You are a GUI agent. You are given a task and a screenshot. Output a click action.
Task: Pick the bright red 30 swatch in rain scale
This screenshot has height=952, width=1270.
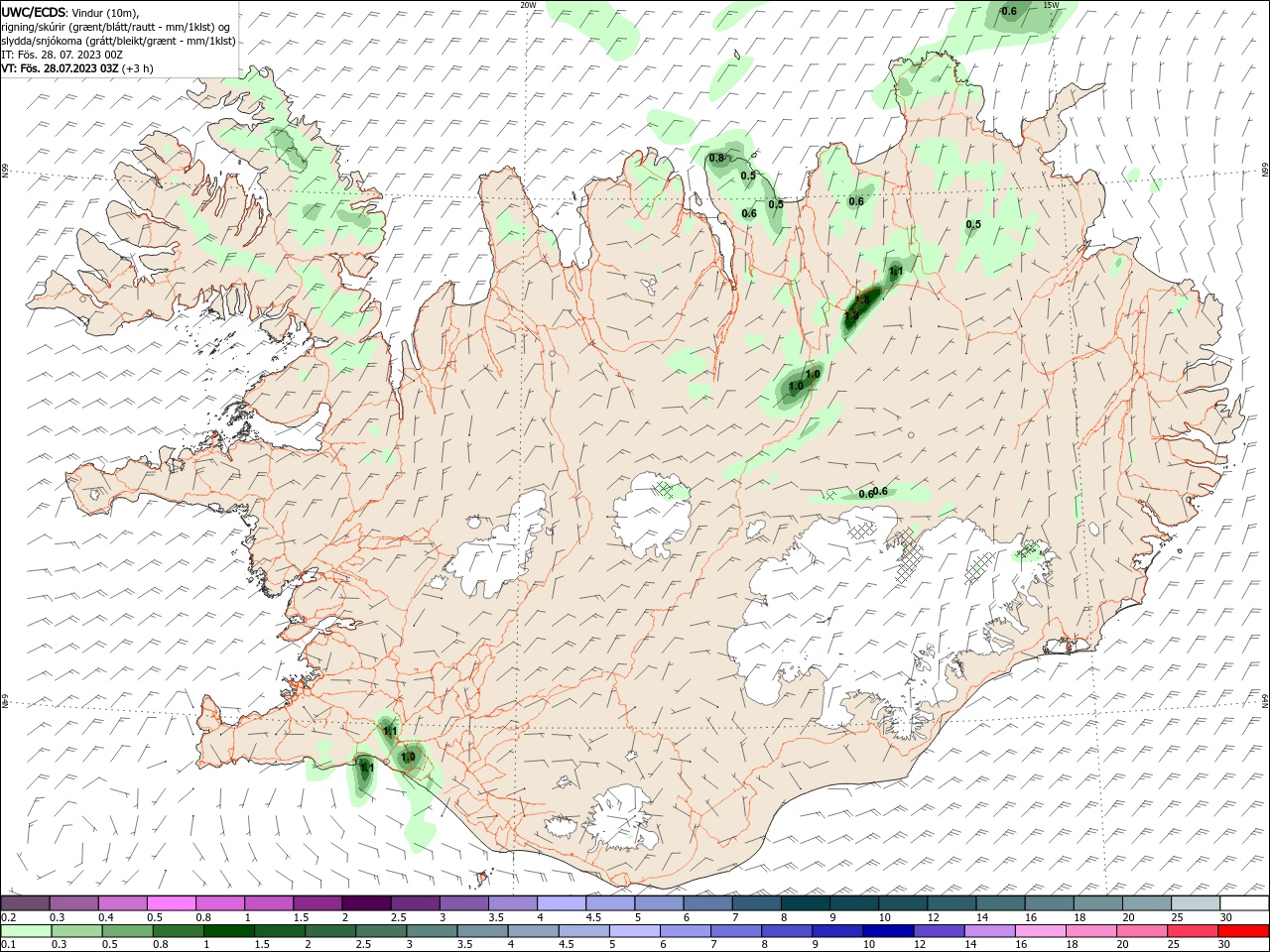(x=1244, y=931)
